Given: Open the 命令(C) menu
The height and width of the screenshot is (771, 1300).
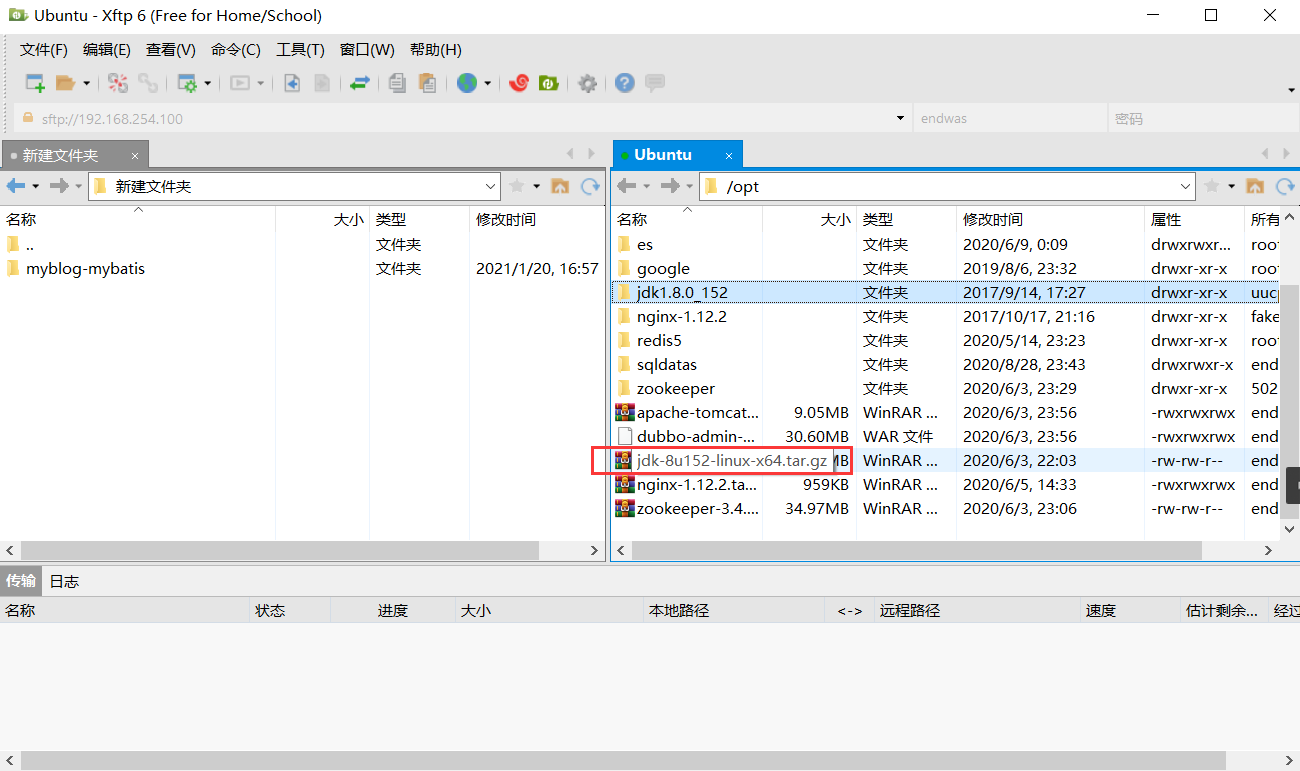Looking at the screenshot, I should [x=236, y=49].
